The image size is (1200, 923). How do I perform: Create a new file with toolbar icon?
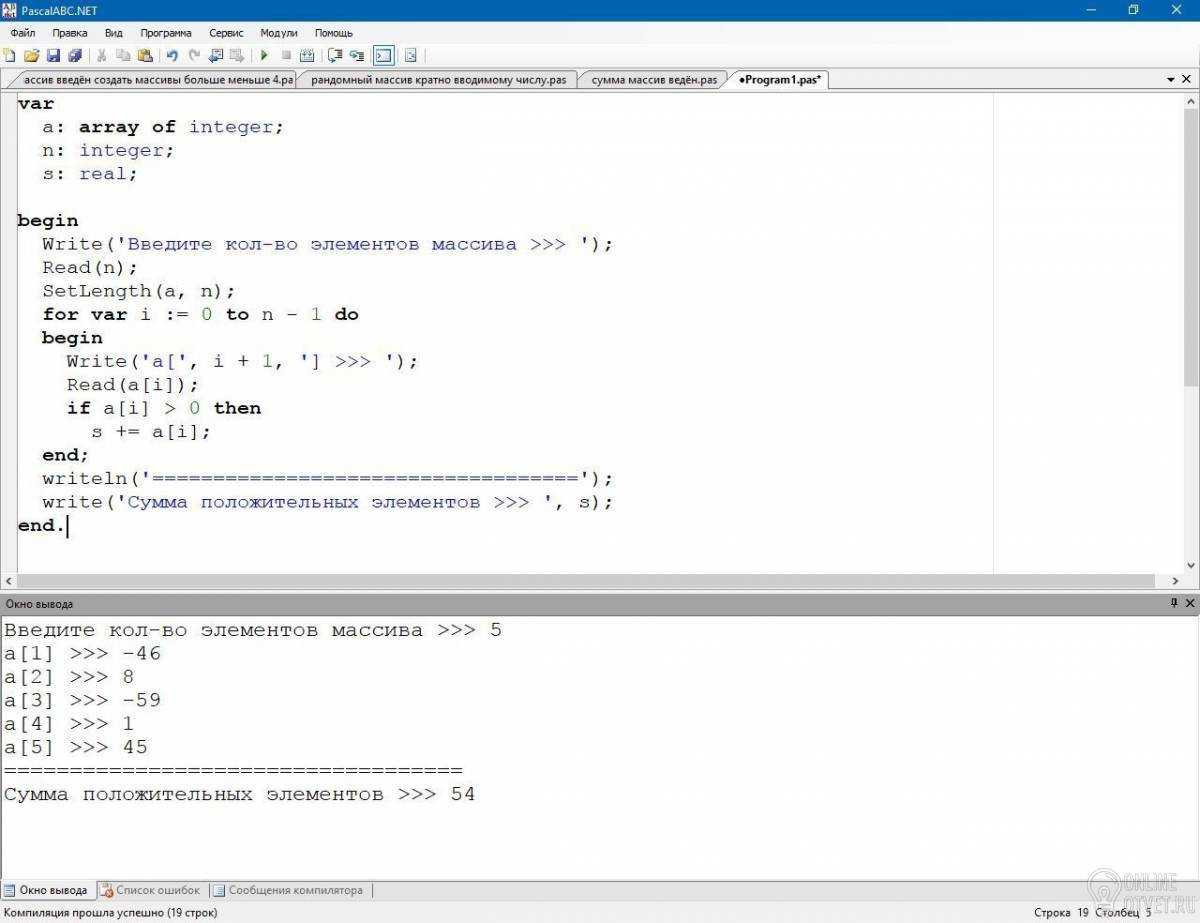(10, 55)
